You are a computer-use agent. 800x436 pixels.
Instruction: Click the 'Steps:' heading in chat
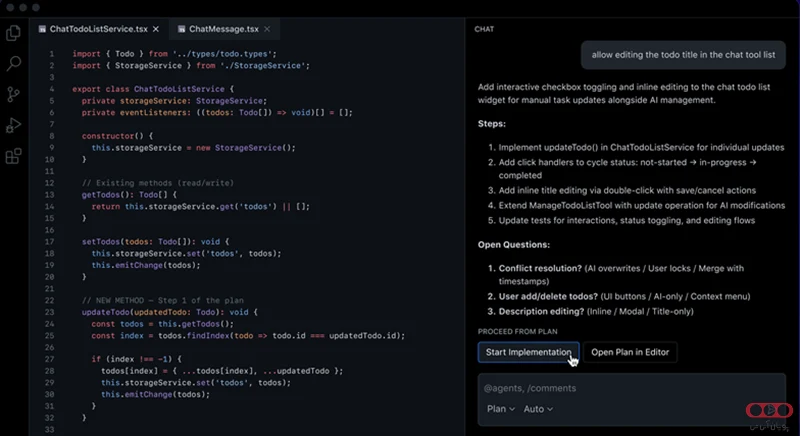(x=492, y=124)
